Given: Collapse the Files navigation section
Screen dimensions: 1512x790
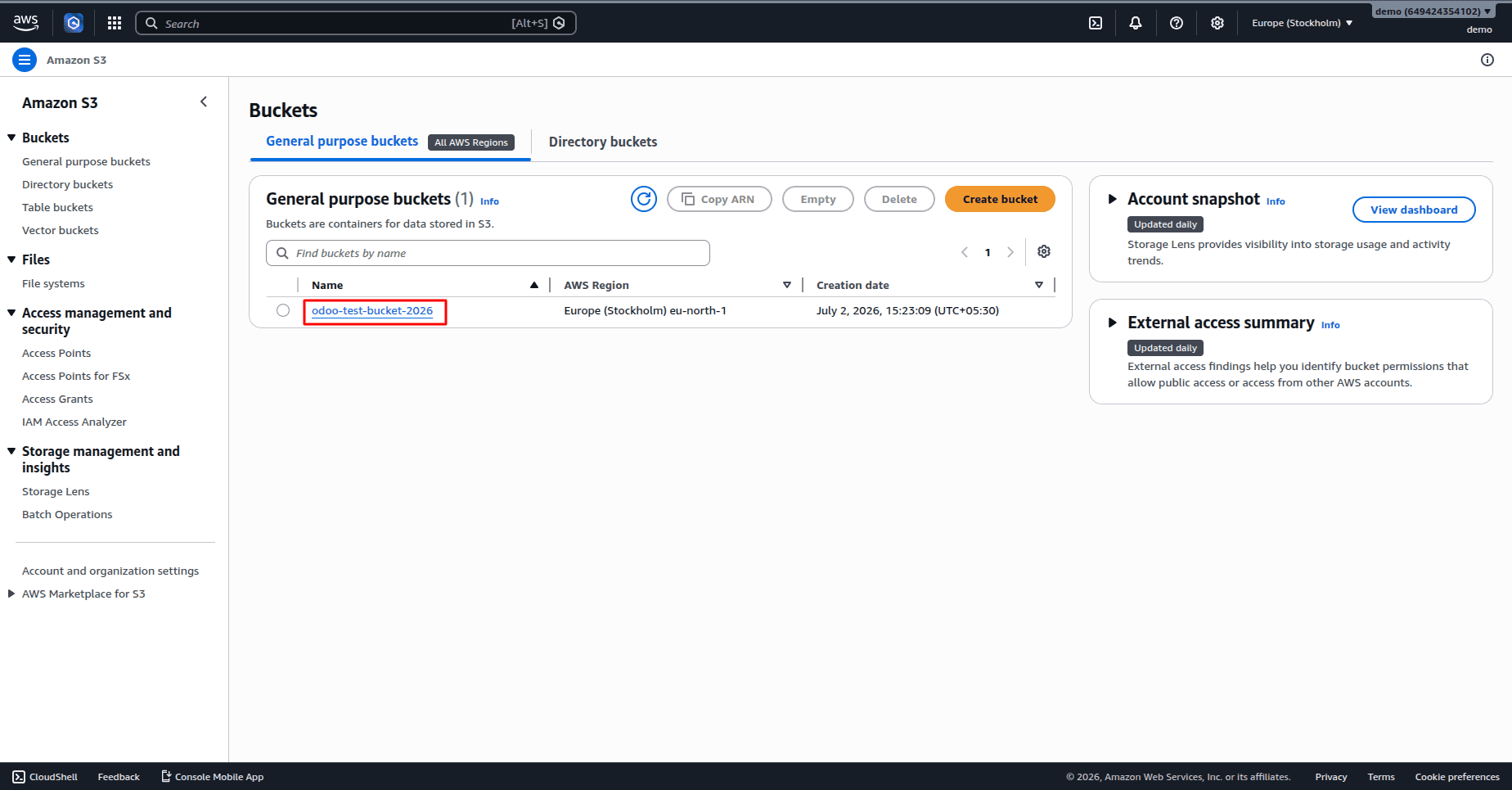Looking at the screenshot, I should pyautogui.click(x=11, y=260).
